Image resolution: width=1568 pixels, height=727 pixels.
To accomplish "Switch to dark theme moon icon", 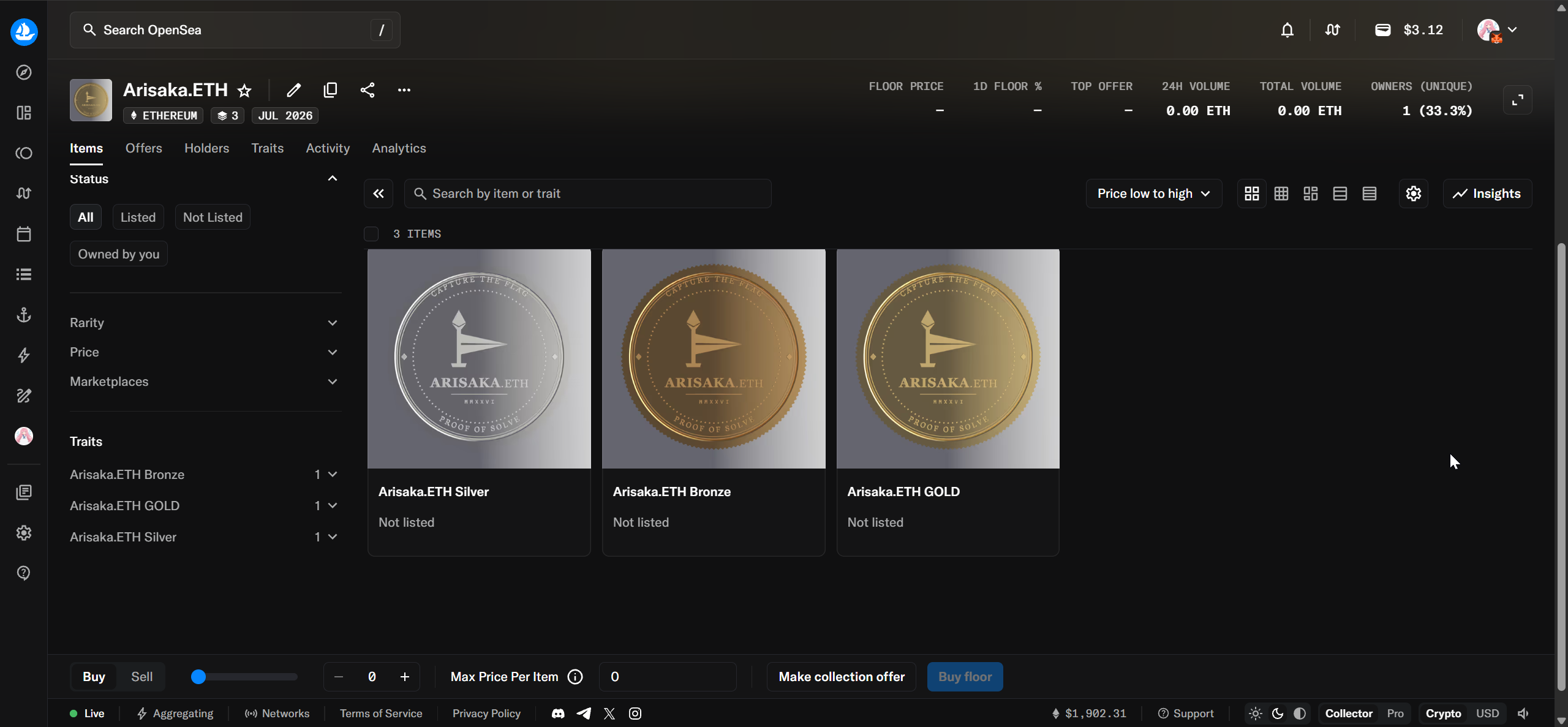I will click(1278, 714).
